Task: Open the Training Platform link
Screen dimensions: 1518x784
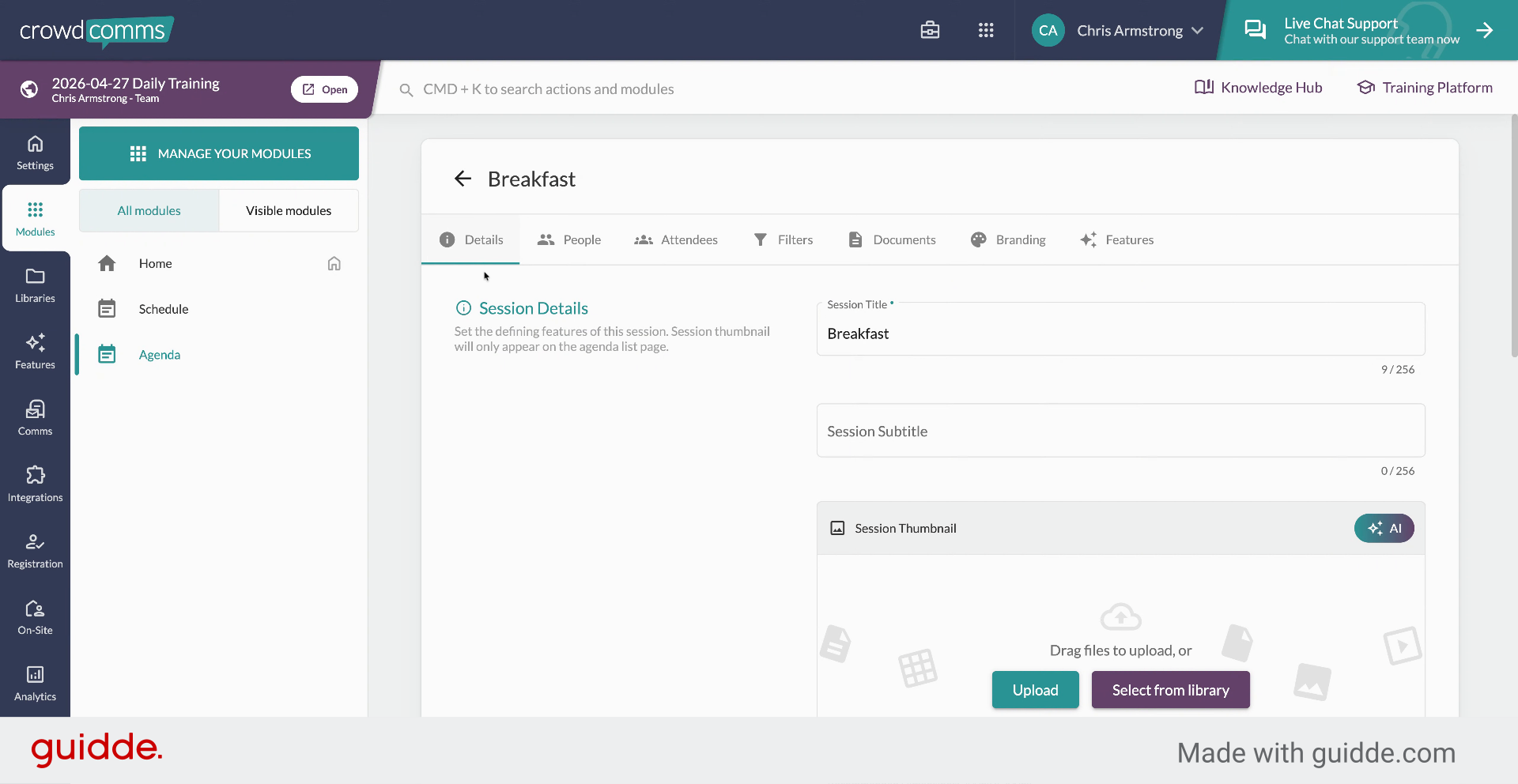Action: (x=1425, y=87)
